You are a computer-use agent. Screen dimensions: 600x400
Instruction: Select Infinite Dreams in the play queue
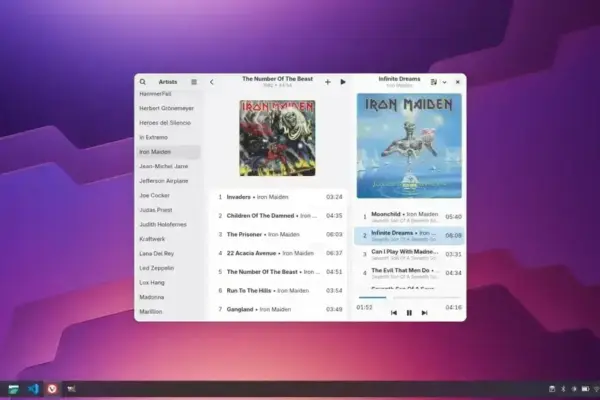[409, 236]
